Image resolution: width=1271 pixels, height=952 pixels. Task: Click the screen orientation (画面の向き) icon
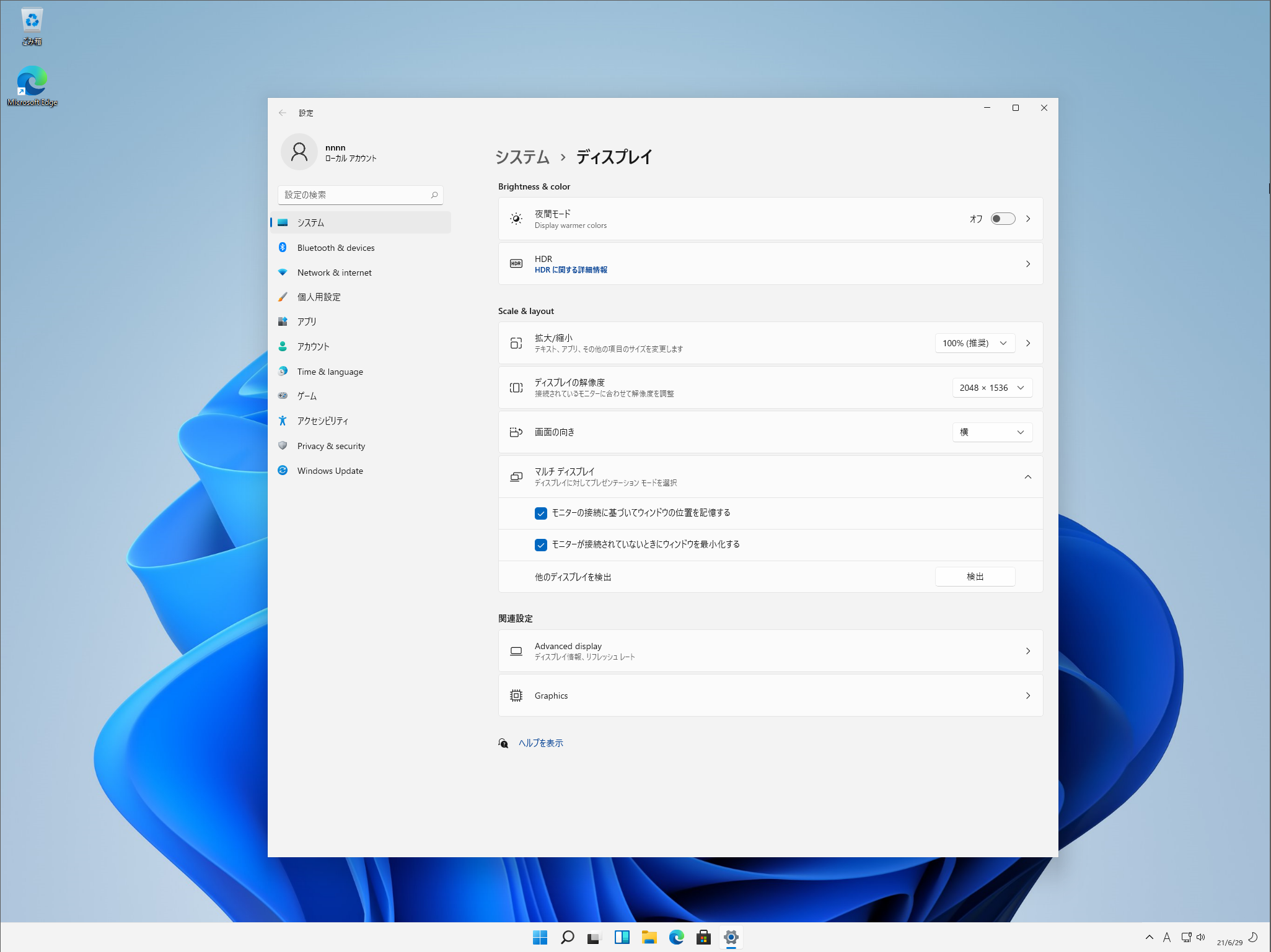pyautogui.click(x=516, y=432)
